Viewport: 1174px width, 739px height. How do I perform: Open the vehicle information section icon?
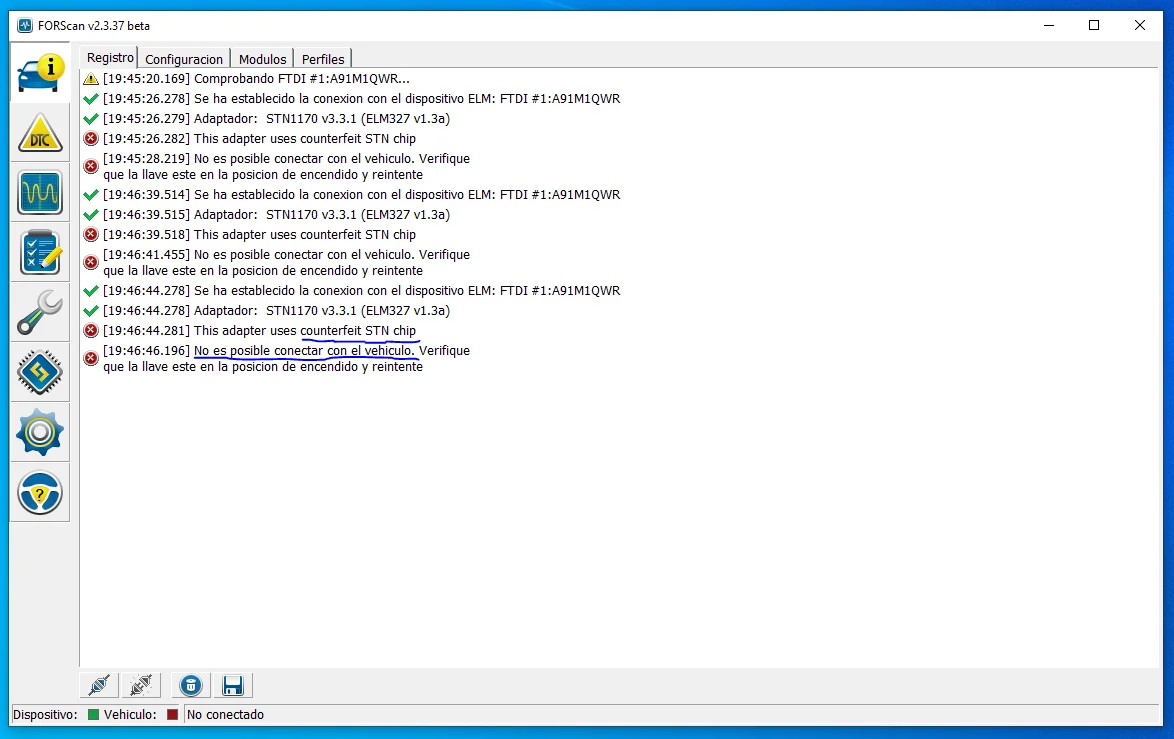40,73
